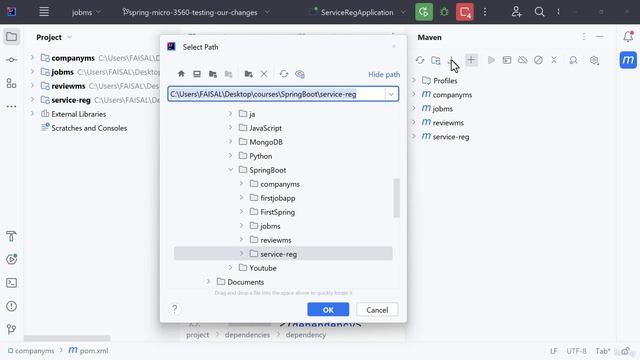Select the service-reg folder in dialog
The image size is (640, 360).
(x=283, y=253)
